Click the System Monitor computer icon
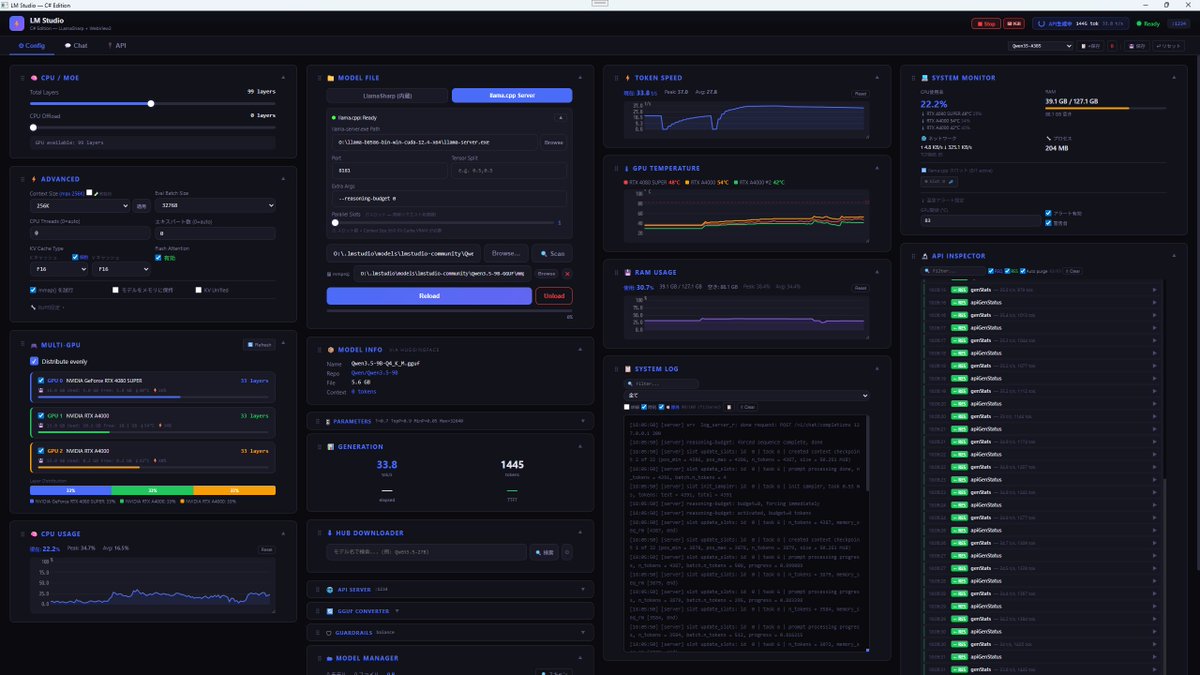 pos(924,77)
